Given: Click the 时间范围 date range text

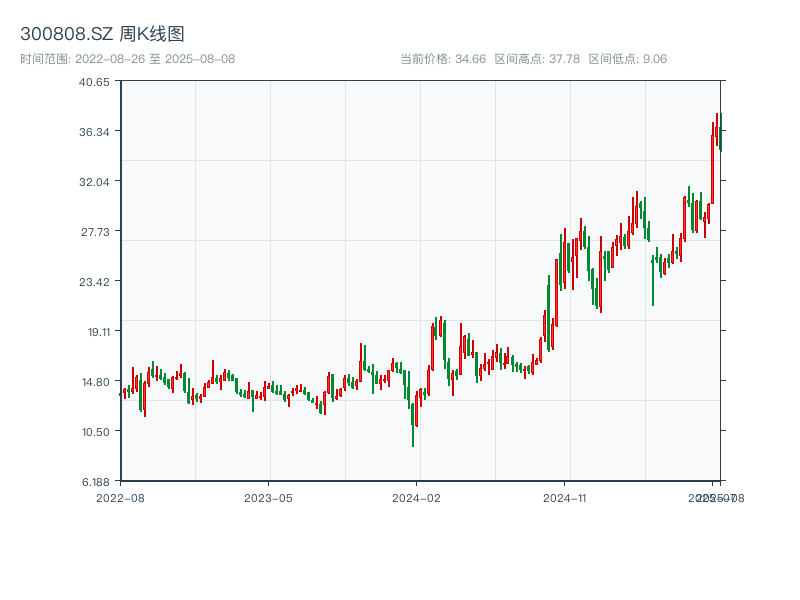Looking at the screenshot, I should [127, 59].
